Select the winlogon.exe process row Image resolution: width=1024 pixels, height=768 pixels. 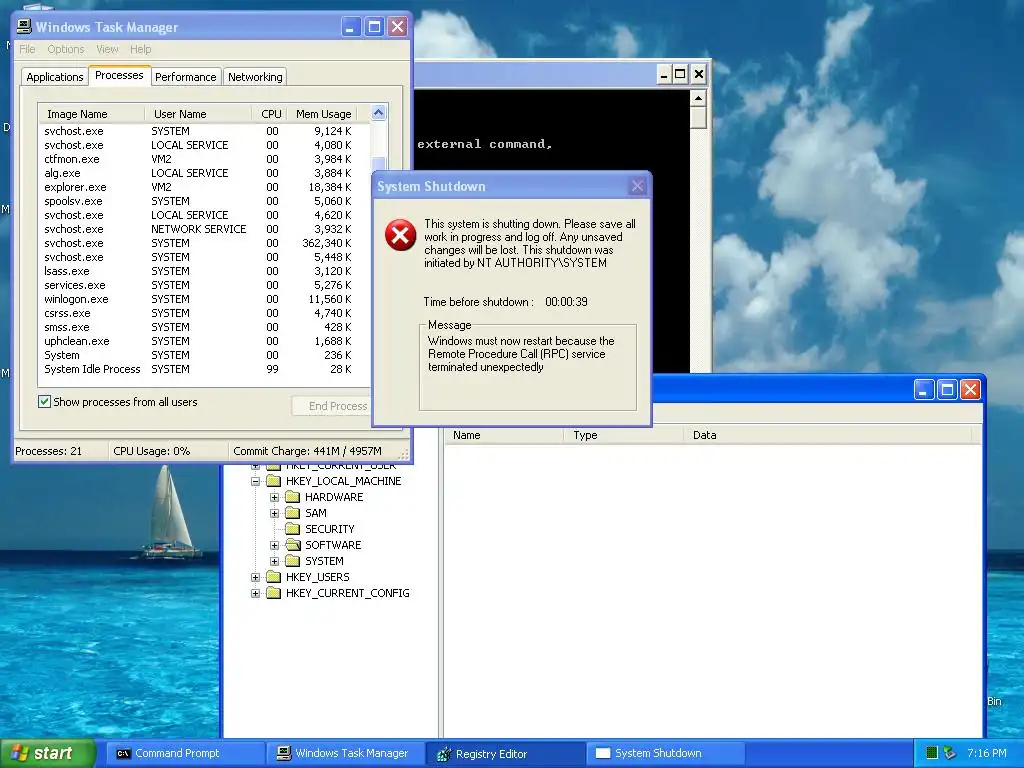point(204,299)
